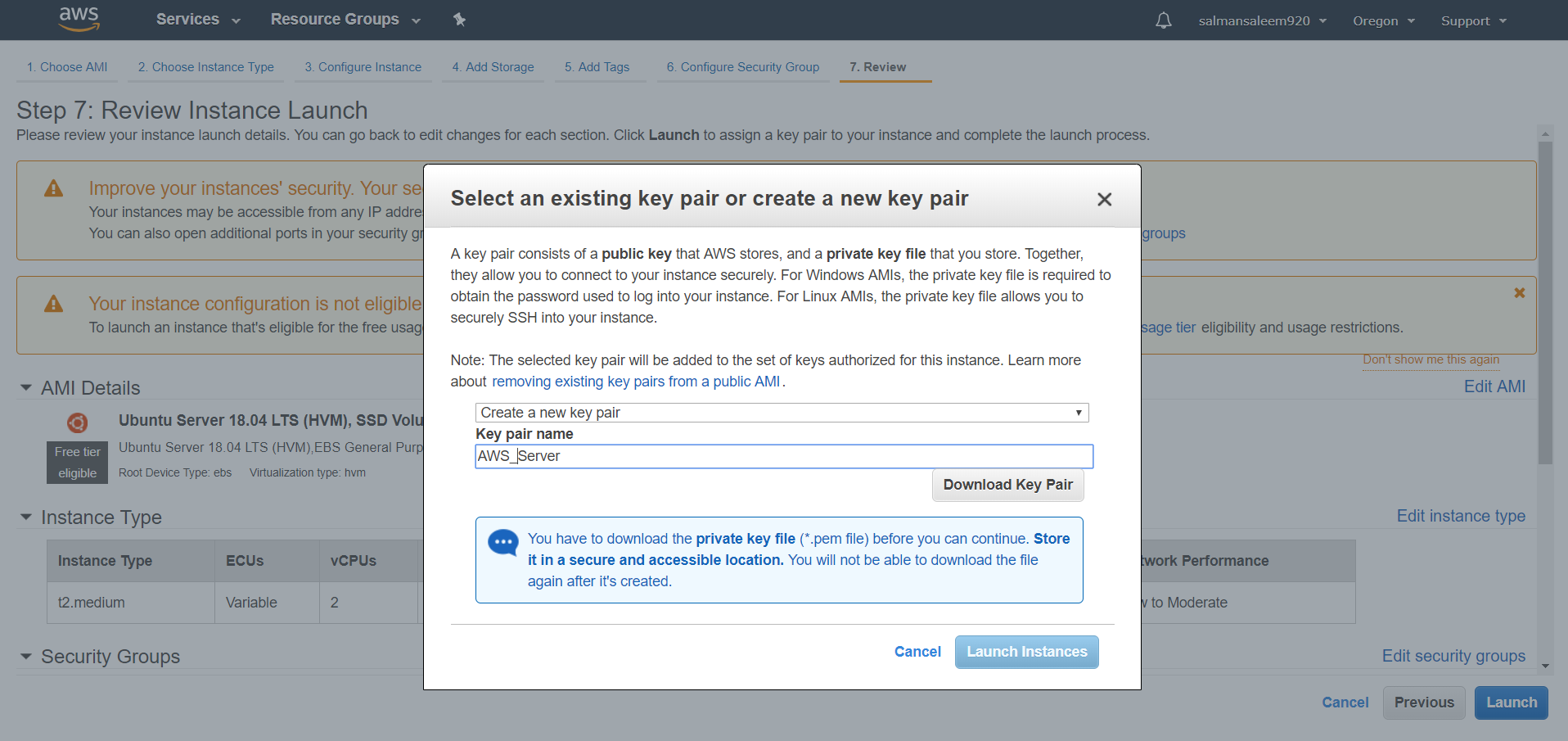
Task: Switch to Configure Security Group step
Action: coord(742,67)
